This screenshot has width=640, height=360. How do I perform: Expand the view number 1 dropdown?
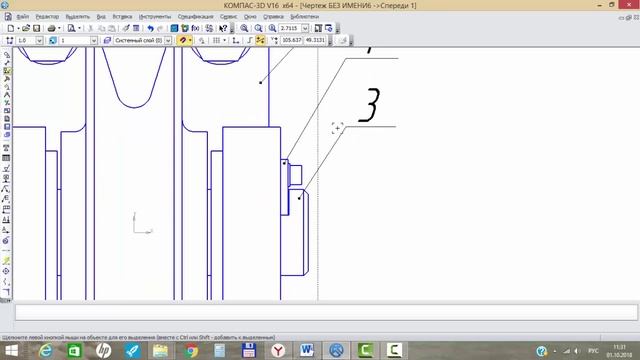[94, 40]
